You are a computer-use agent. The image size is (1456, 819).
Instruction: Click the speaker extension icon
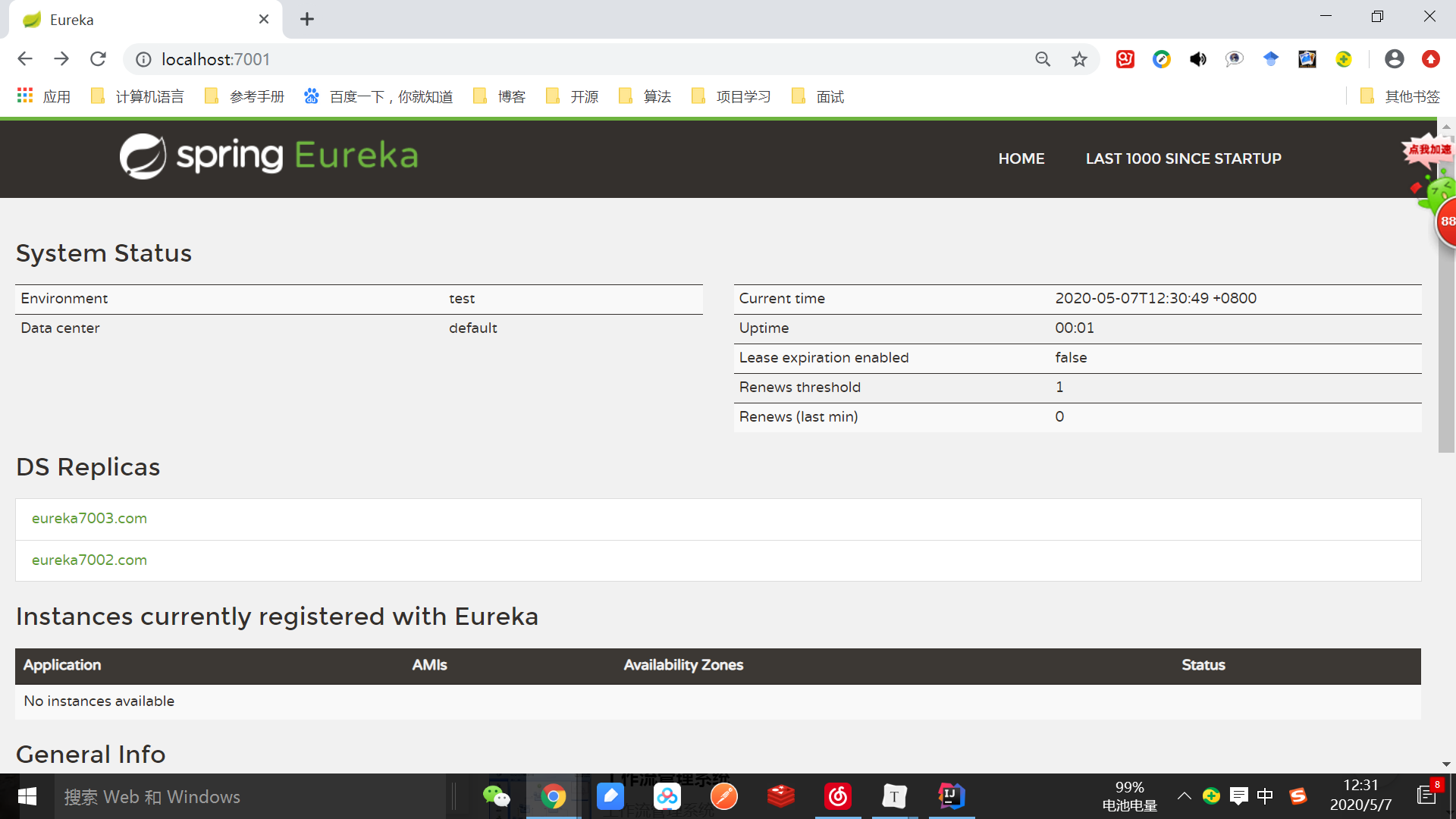(x=1198, y=59)
